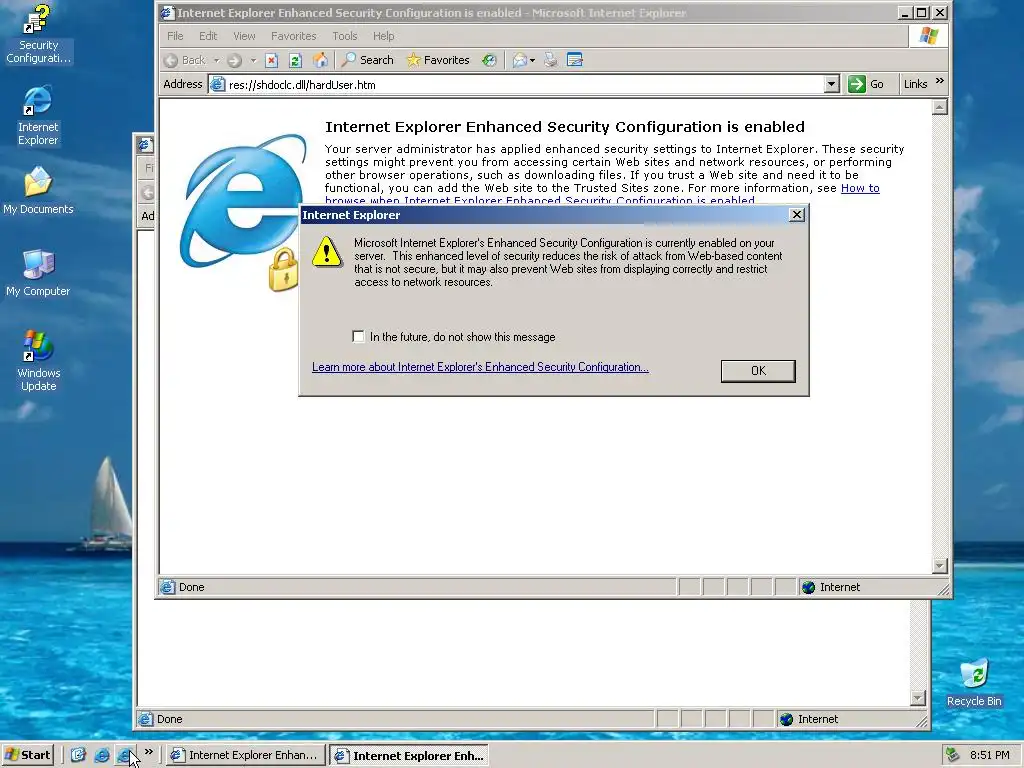
Task: Click the Go button
Action: coord(866,84)
